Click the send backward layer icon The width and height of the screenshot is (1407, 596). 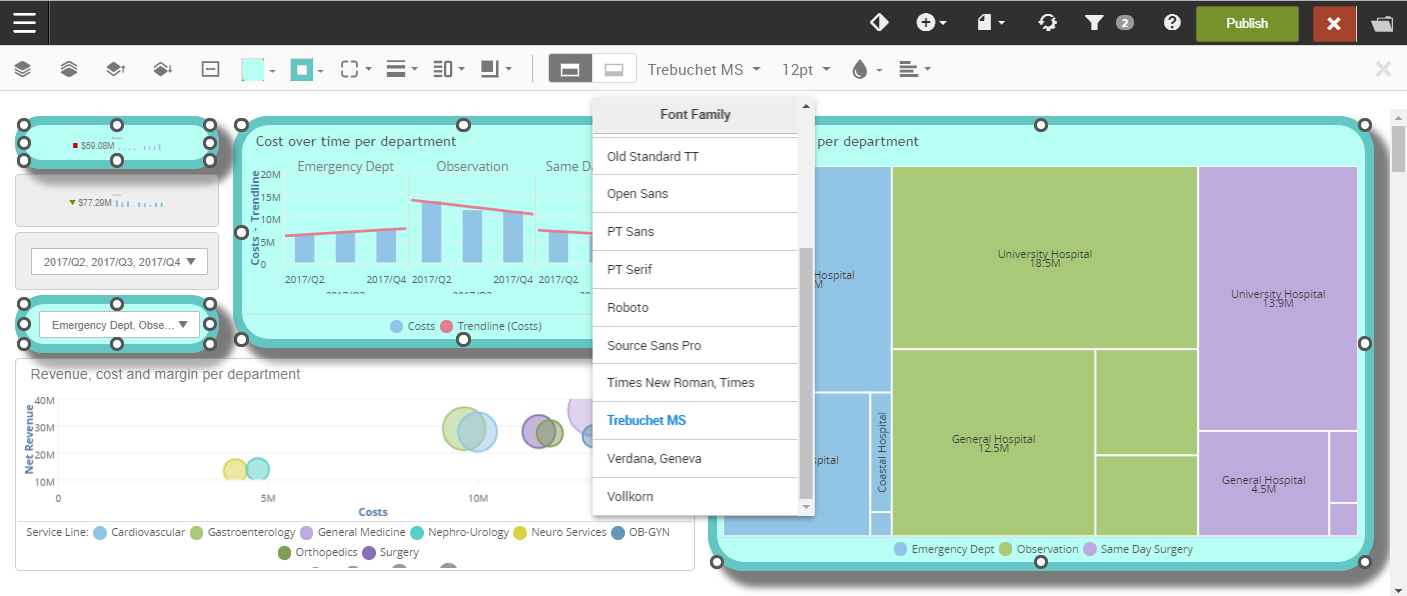162,69
